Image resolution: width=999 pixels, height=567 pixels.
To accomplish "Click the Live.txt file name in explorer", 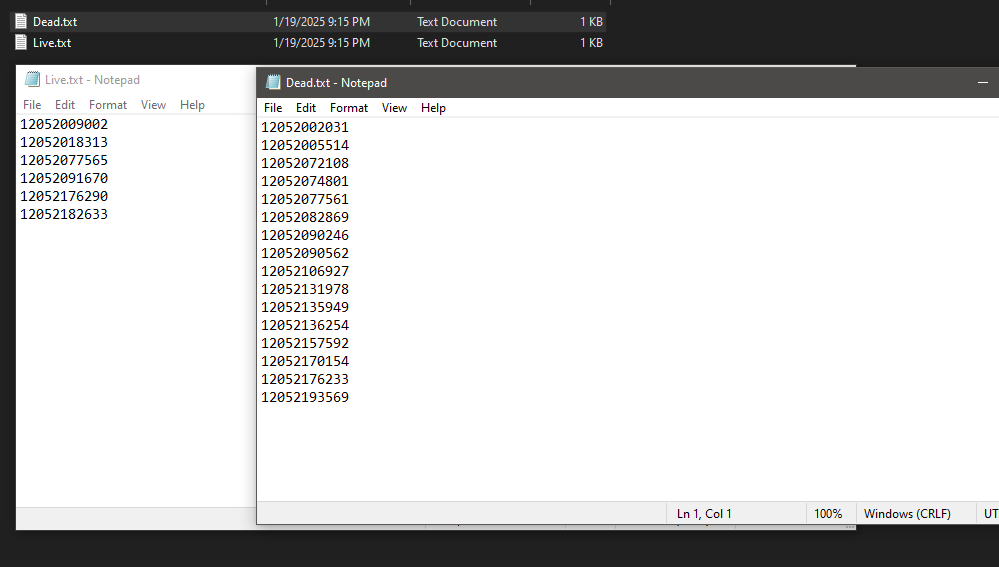I will click(x=52, y=43).
